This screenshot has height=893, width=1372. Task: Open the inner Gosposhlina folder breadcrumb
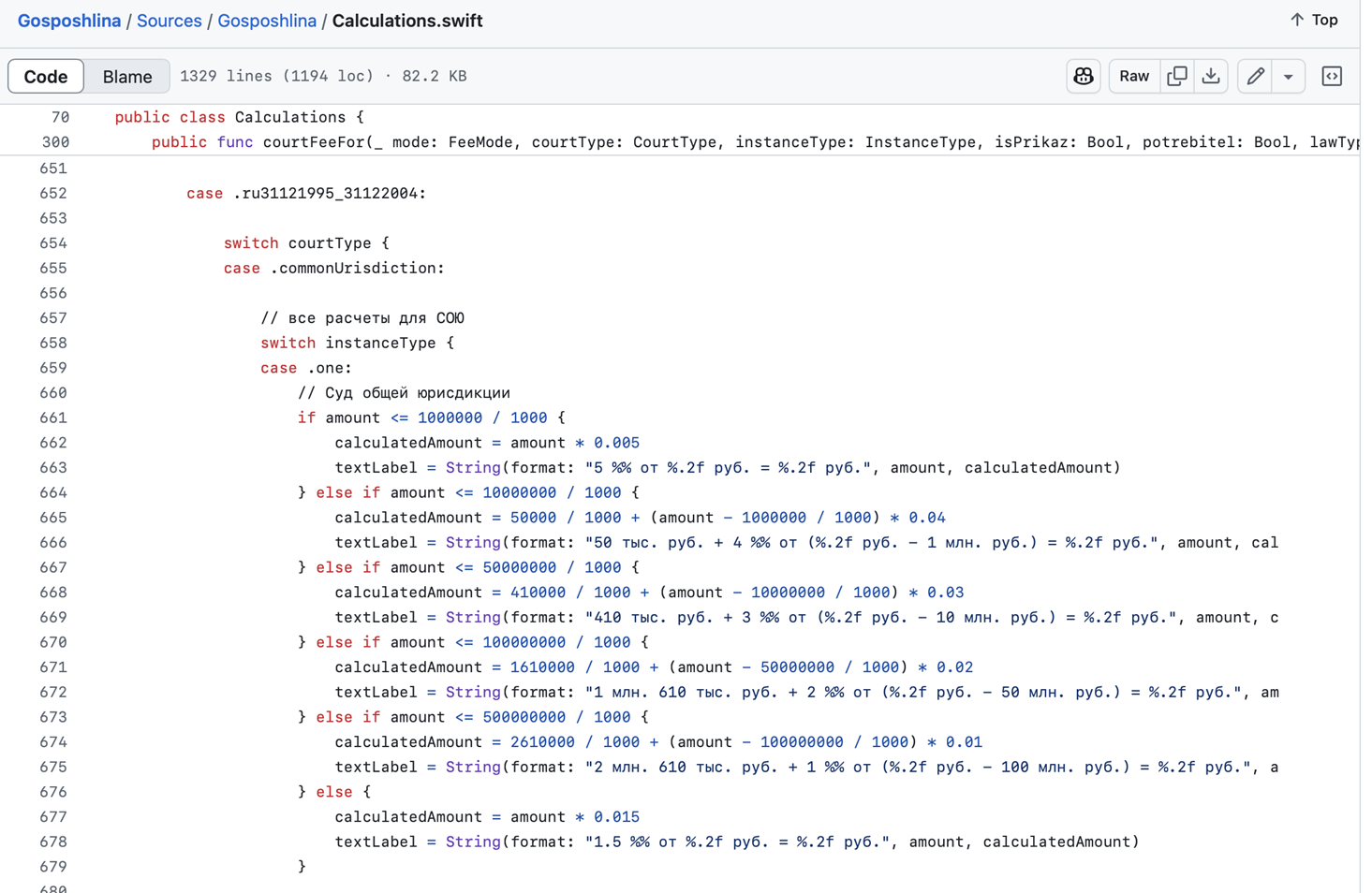coord(267,21)
